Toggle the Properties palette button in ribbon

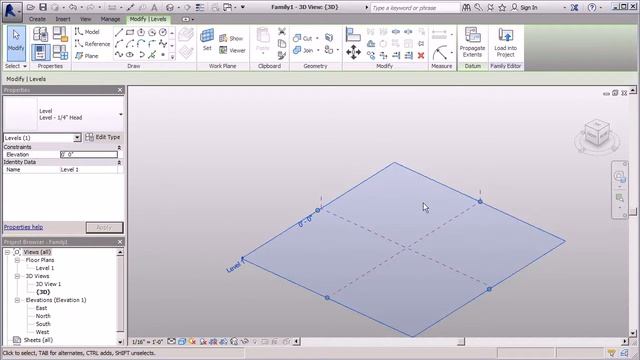point(40,52)
